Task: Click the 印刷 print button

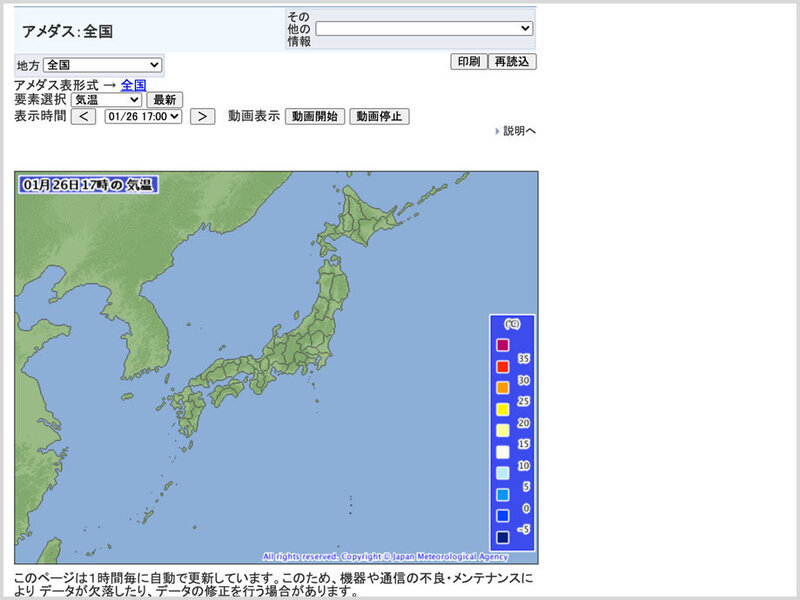Action: click(469, 62)
